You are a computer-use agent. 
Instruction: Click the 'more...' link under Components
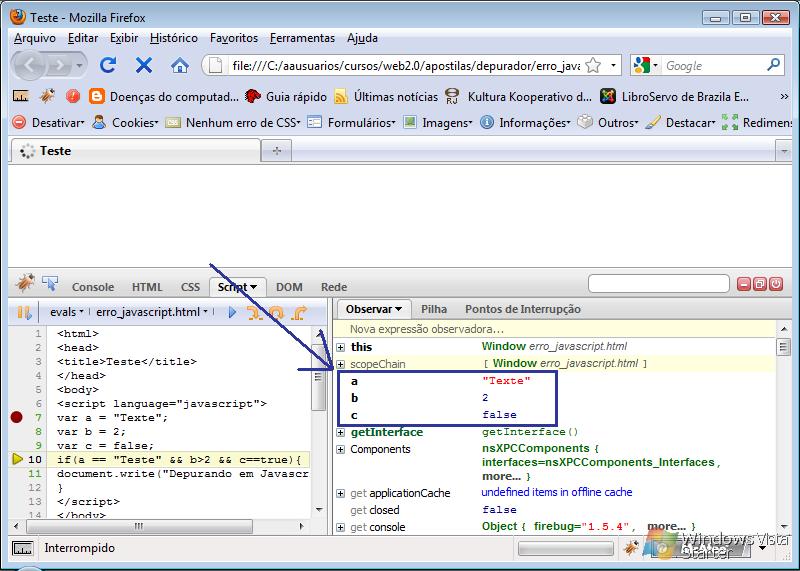click(x=502, y=477)
